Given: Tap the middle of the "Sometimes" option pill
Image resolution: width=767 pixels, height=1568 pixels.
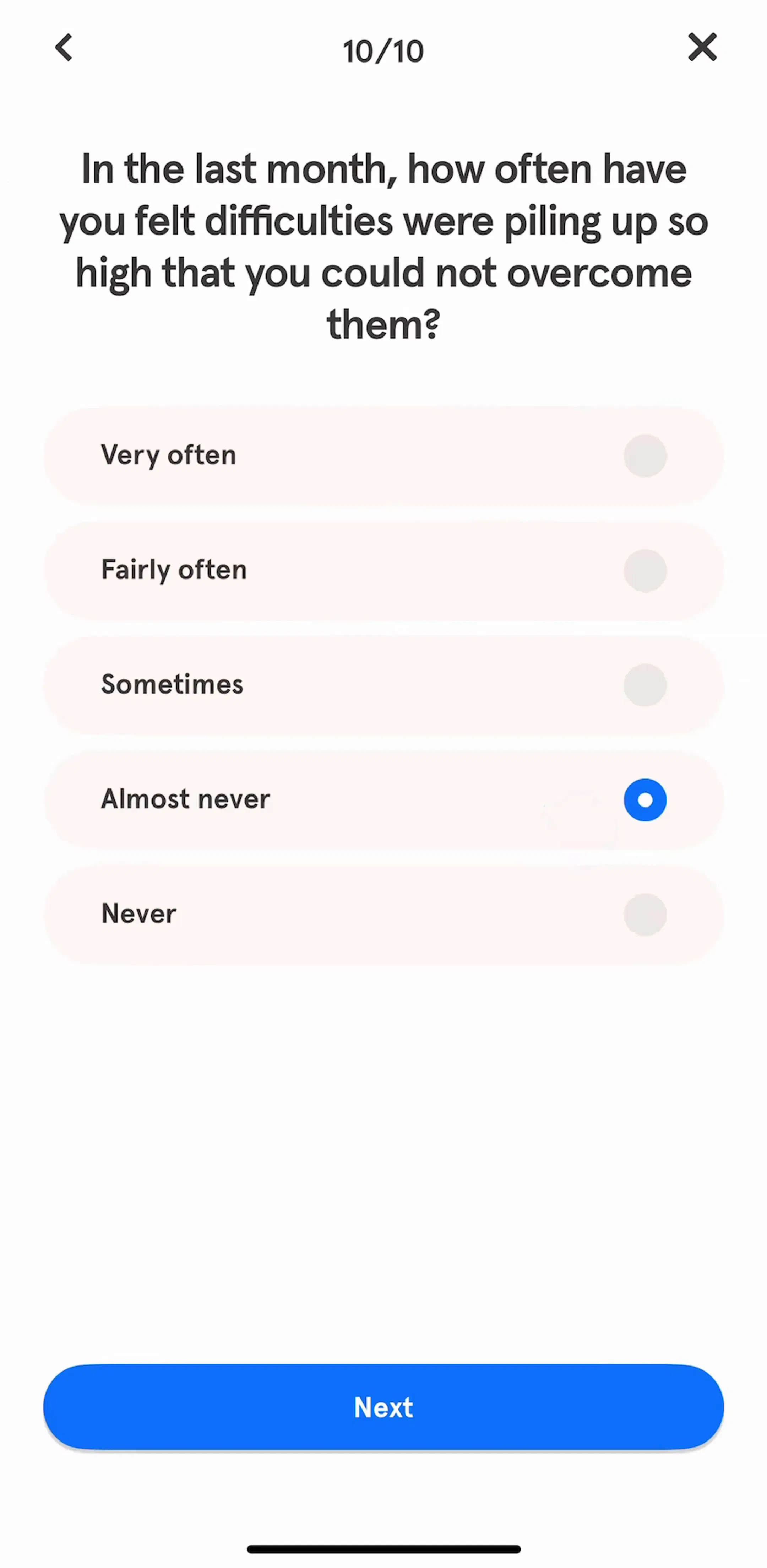Looking at the screenshot, I should (x=383, y=685).
